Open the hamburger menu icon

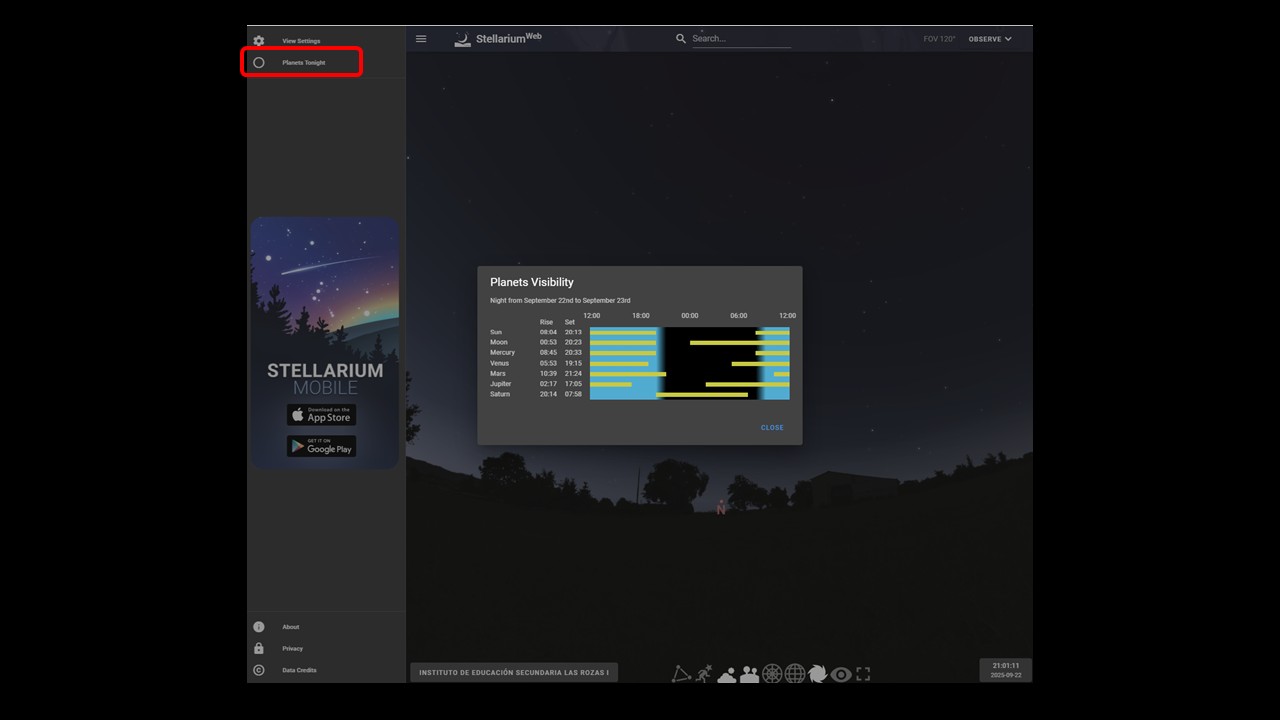pyautogui.click(x=421, y=39)
